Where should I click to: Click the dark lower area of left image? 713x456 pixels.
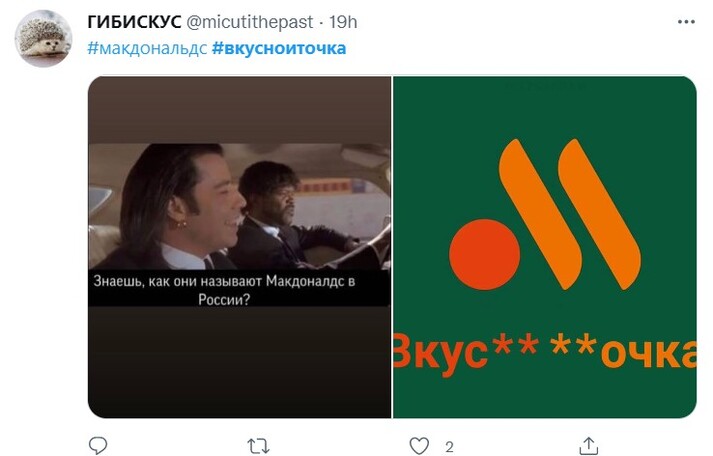click(x=239, y=362)
